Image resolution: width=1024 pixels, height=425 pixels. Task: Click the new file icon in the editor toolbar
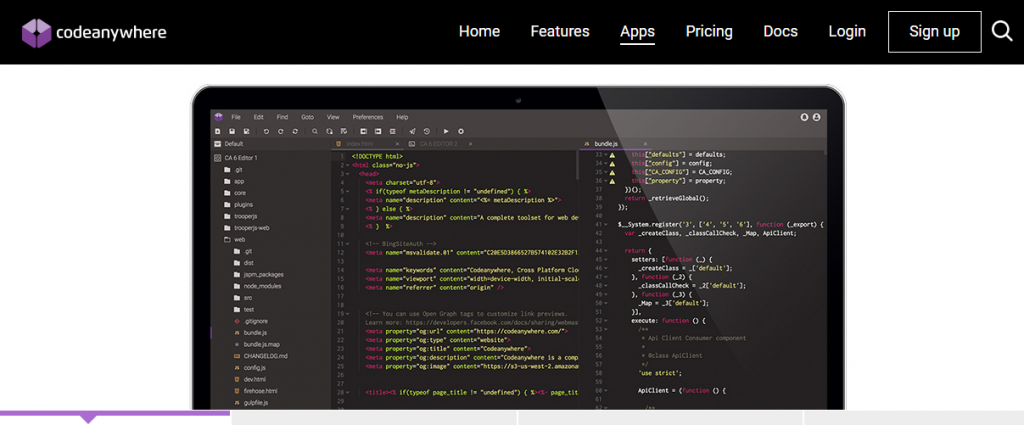(x=217, y=131)
